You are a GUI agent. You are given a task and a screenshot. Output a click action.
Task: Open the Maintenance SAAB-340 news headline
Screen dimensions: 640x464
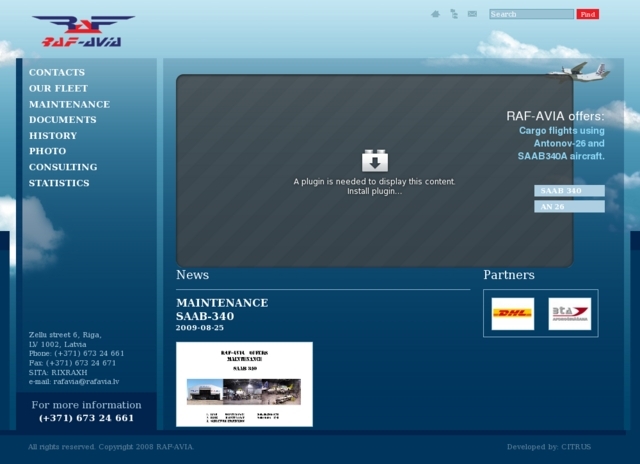coord(222,309)
